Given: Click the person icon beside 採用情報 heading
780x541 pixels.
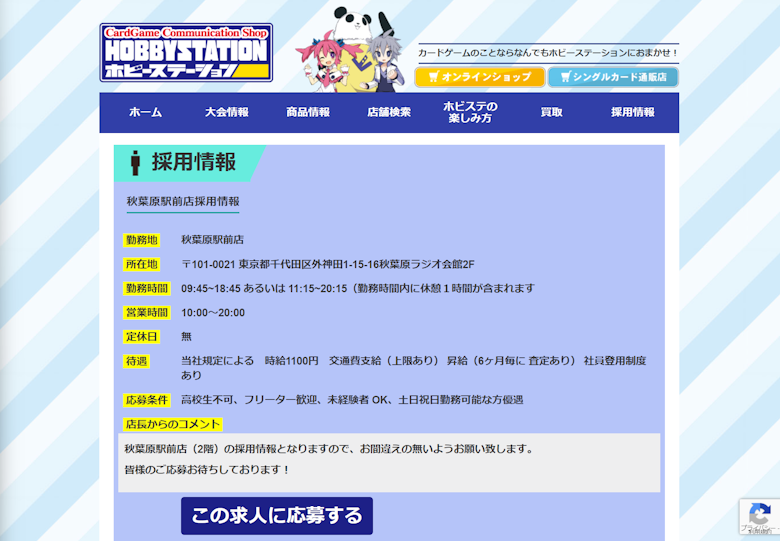Looking at the screenshot, I should (x=135, y=163).
